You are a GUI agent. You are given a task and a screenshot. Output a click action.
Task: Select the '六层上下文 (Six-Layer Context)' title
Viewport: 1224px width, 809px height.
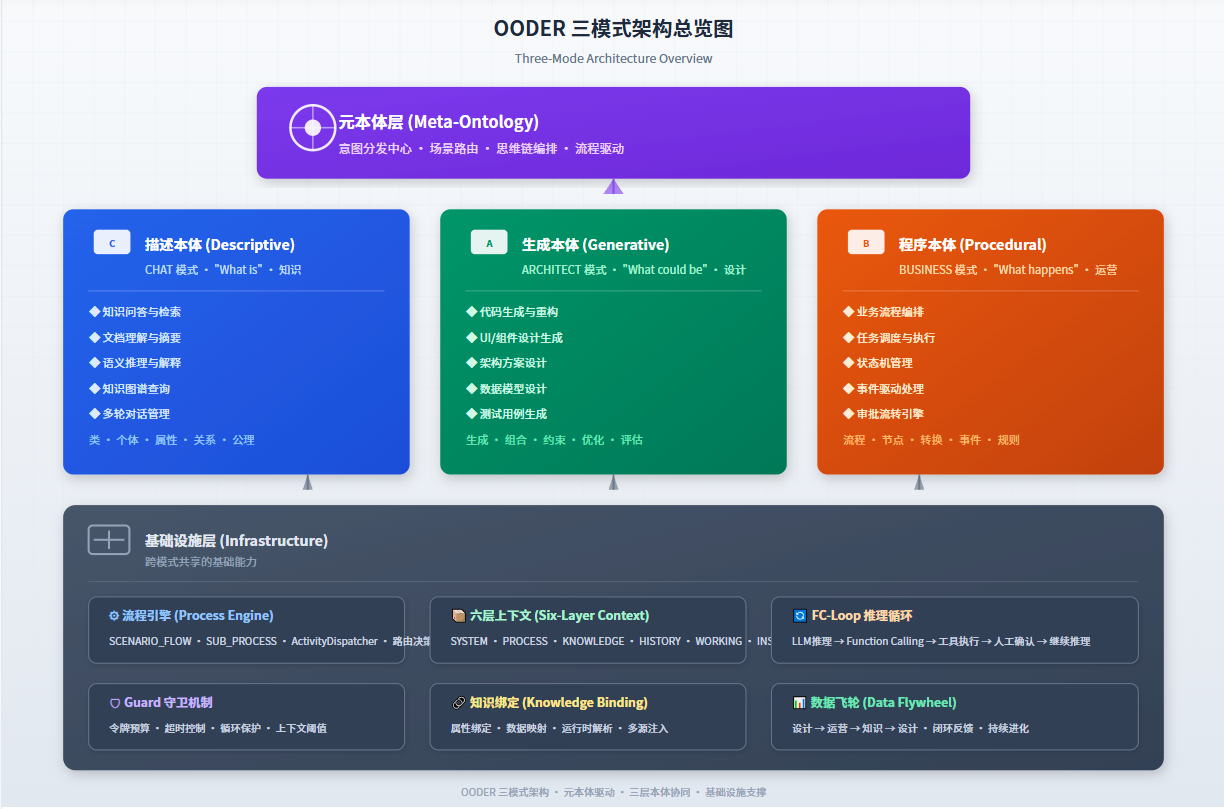click(x=559, y=616)
